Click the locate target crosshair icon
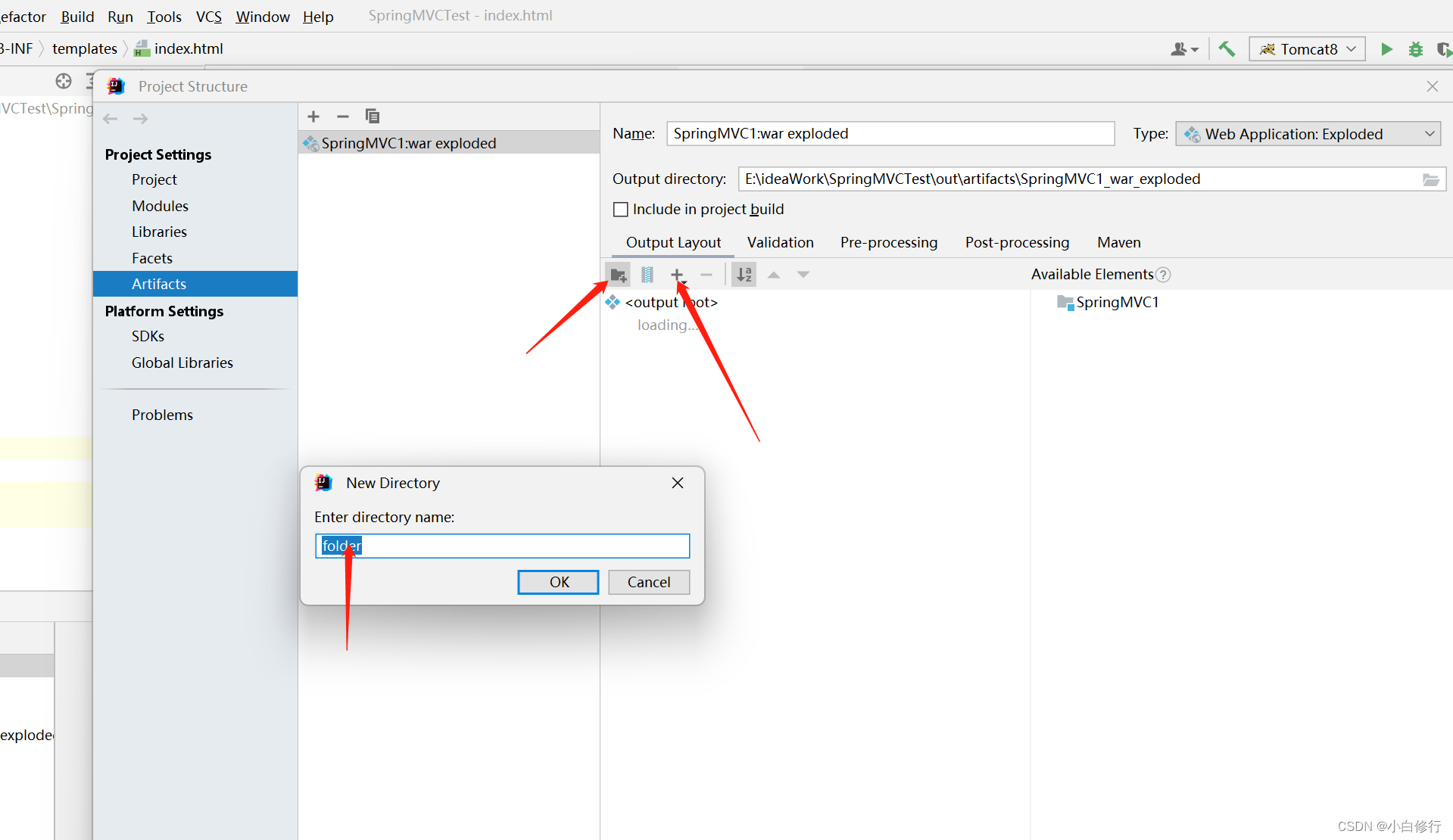The image size is (1453, 840). (x=64, y=81)
